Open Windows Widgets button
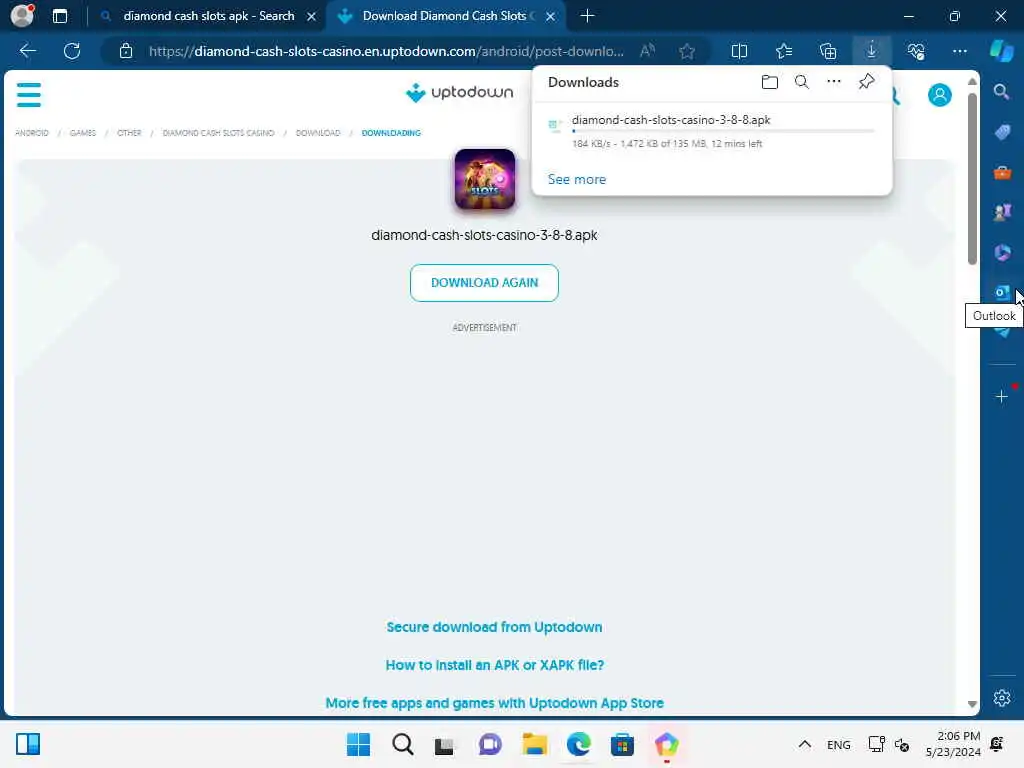1024x768 pixels. coord(28,744)
